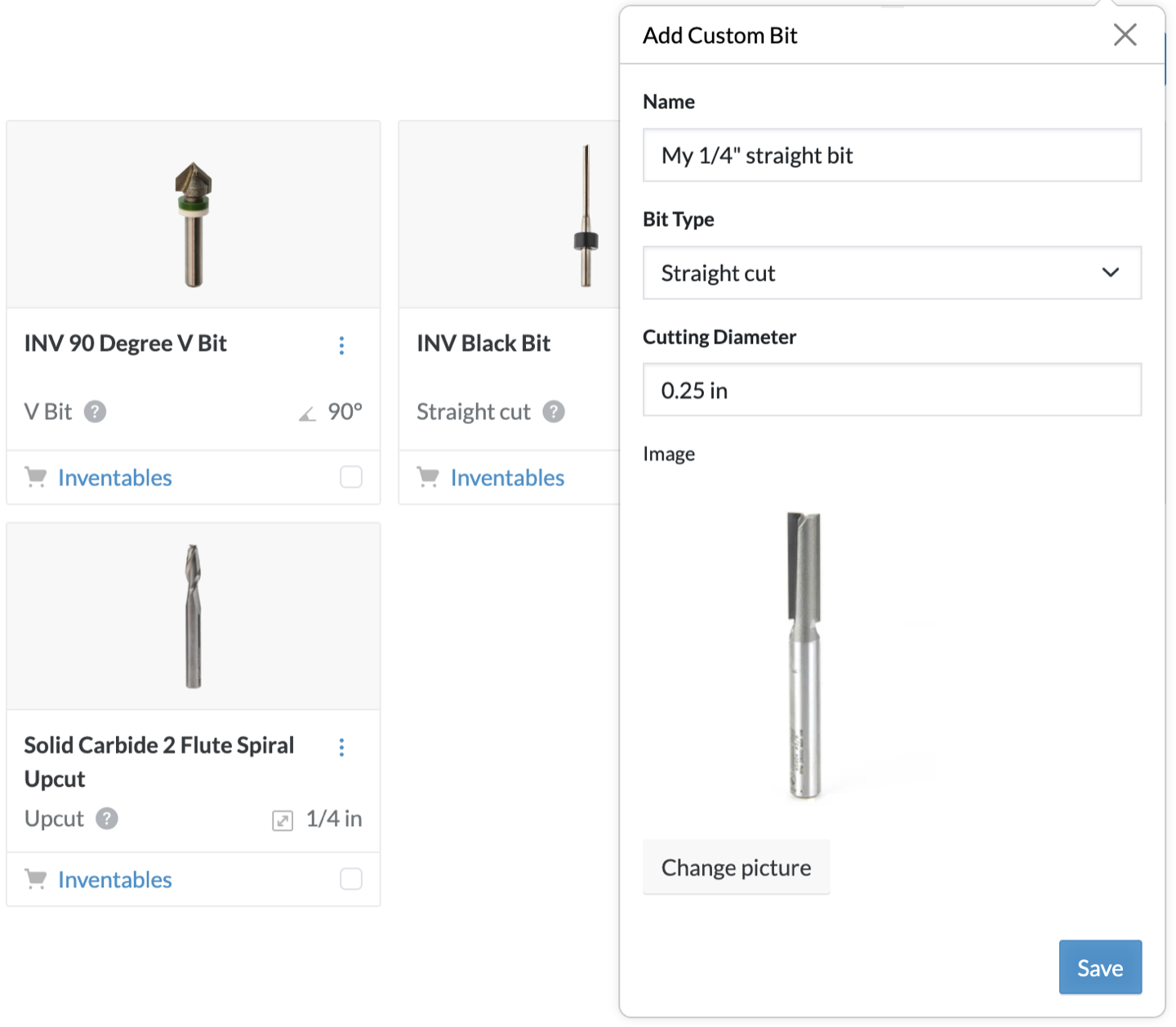Image resolution: width=1176 pixels, height=1027 pixels.
Task: Click the angle icon beside 90°
Action: (x=307, y=414)
